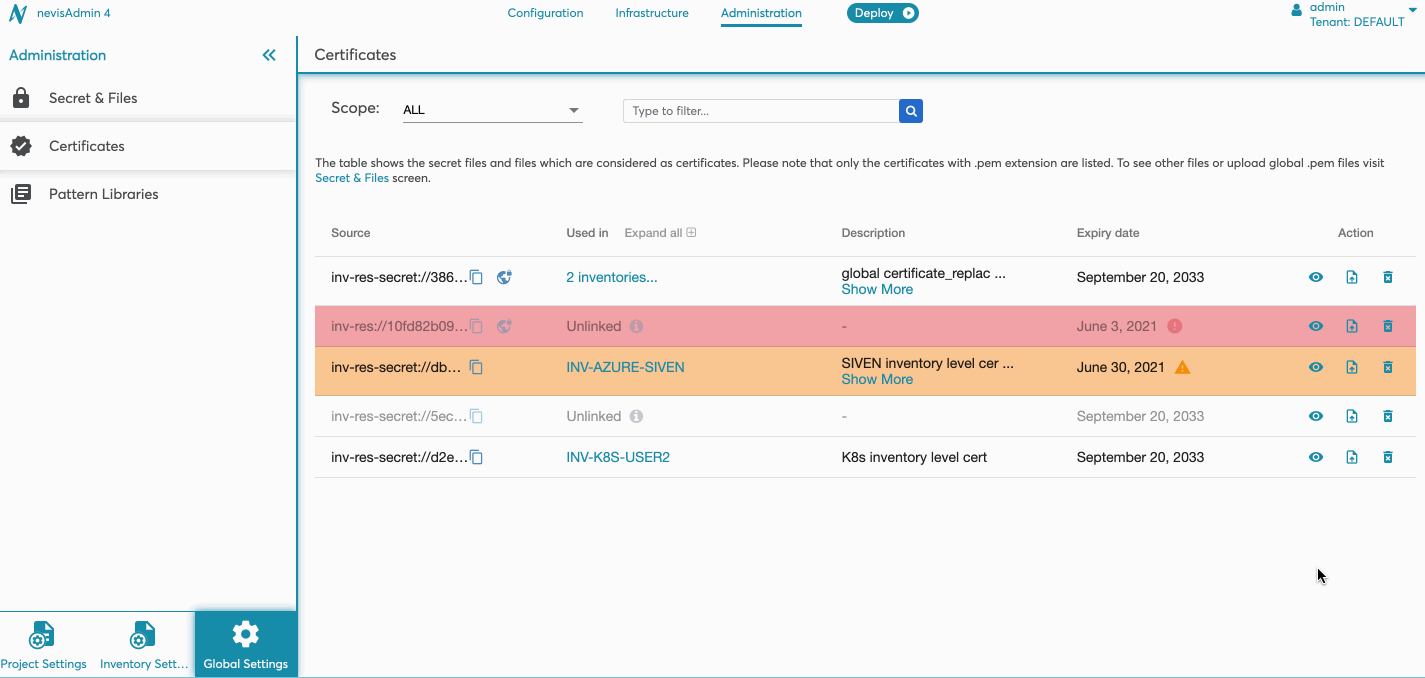1425x678 pixels.
Task: Copy source path of global certificate row
Action: (477, 277)
